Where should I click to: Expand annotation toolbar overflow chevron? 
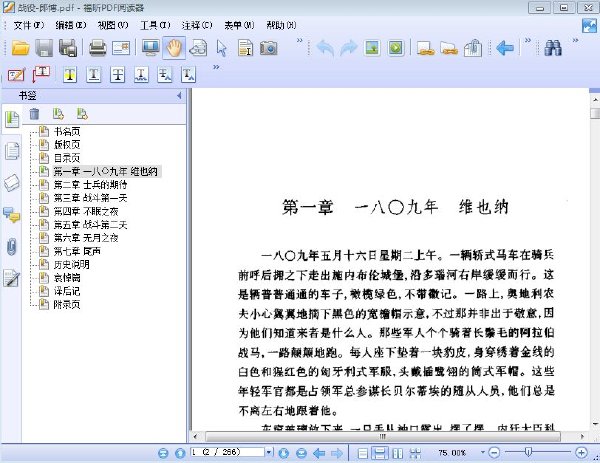216,67
